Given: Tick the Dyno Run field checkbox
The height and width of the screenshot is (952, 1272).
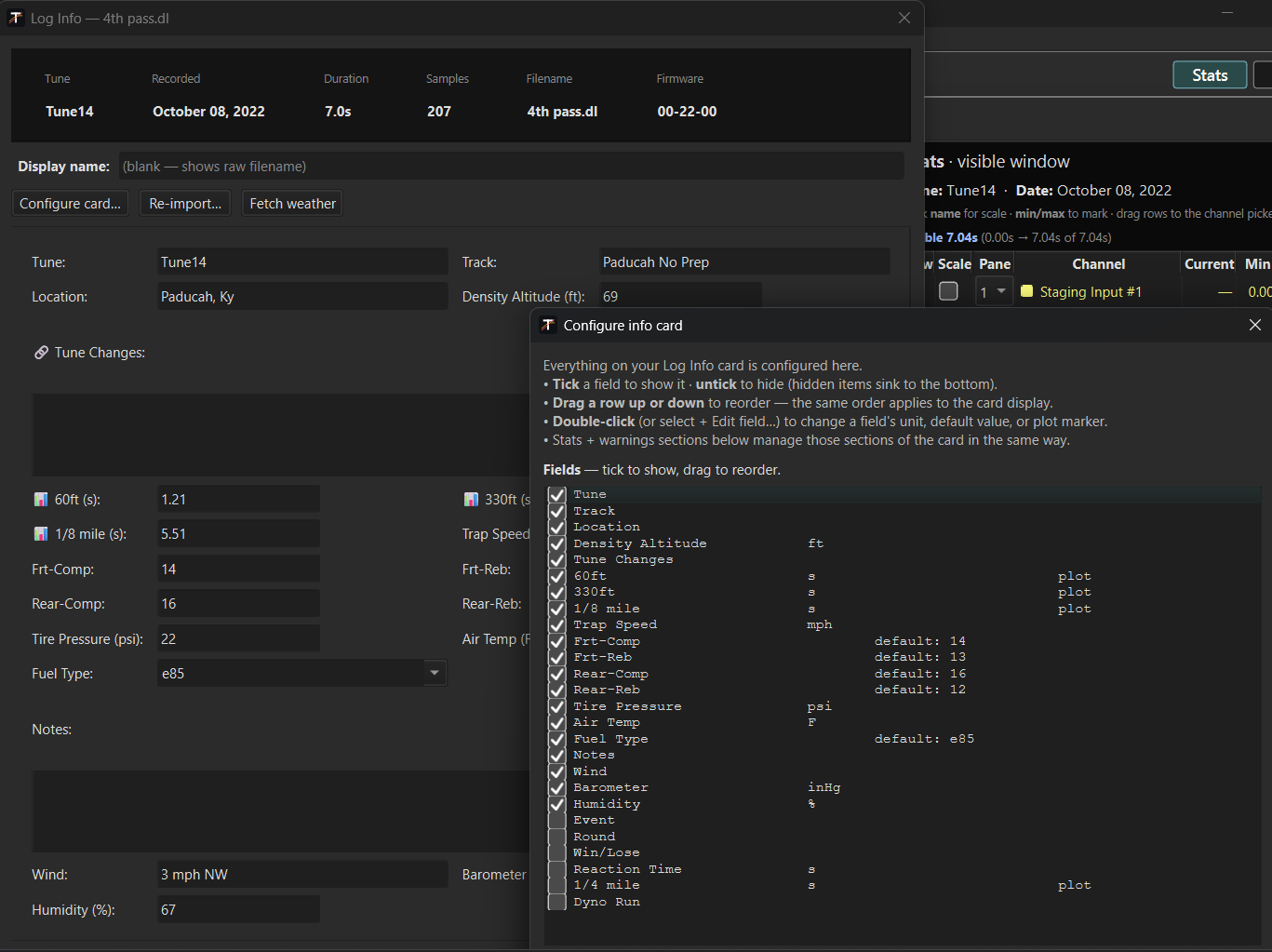Looking at the screenshot, I should click(x=557, y=902).
